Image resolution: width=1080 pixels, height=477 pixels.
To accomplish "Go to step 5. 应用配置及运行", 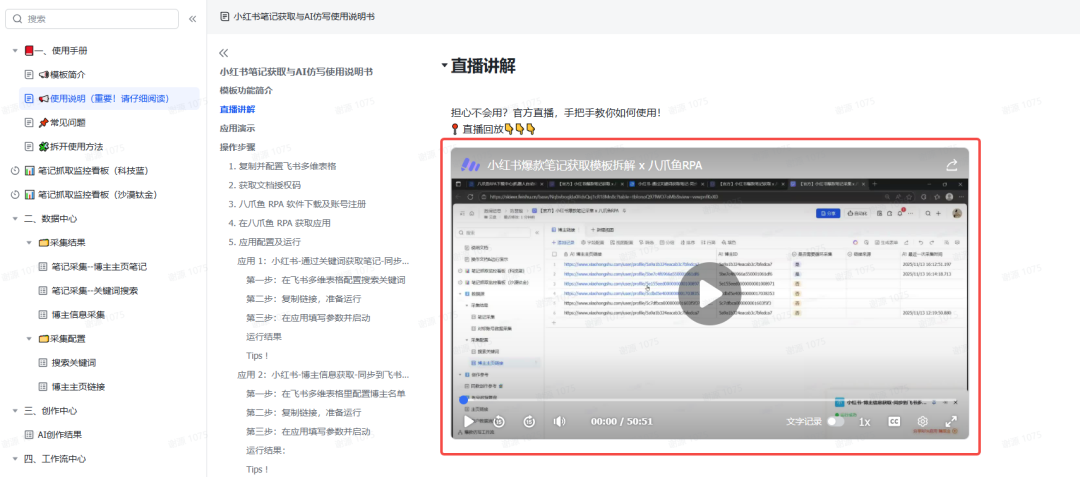I will tap(264, 242).
